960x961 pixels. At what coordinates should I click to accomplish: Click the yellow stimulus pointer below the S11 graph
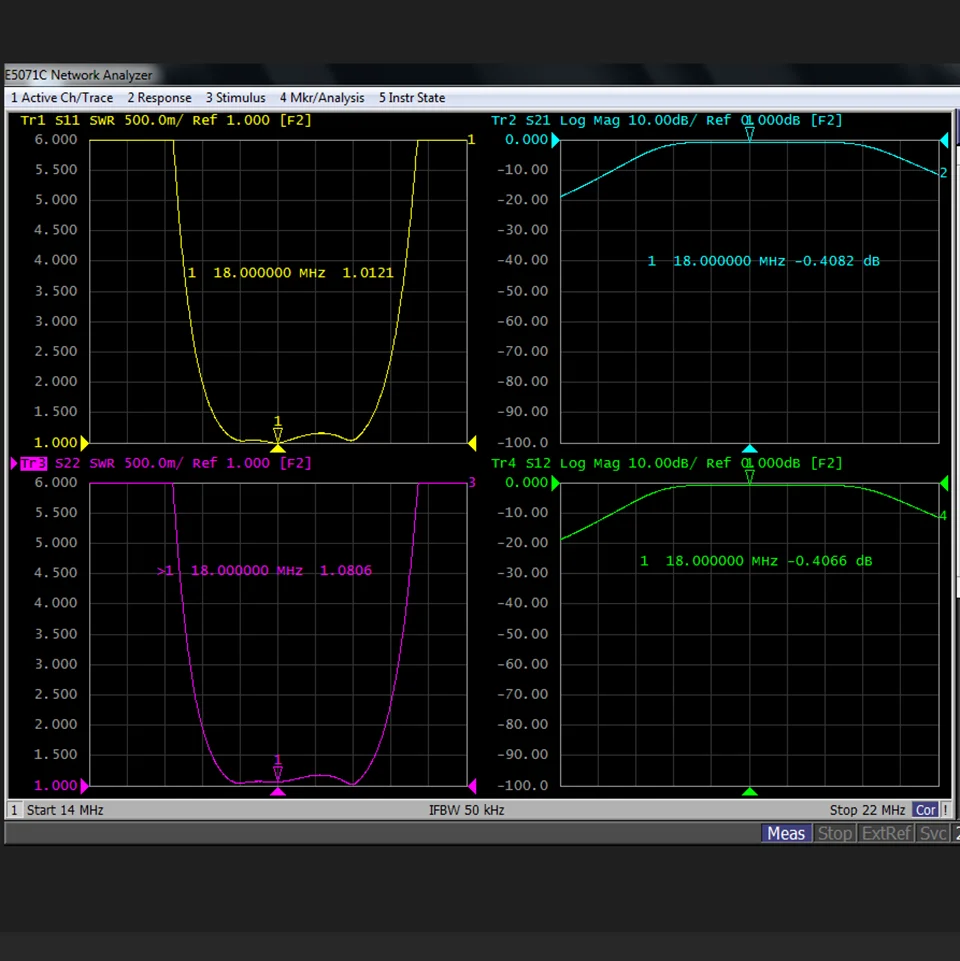click(278, 449)
